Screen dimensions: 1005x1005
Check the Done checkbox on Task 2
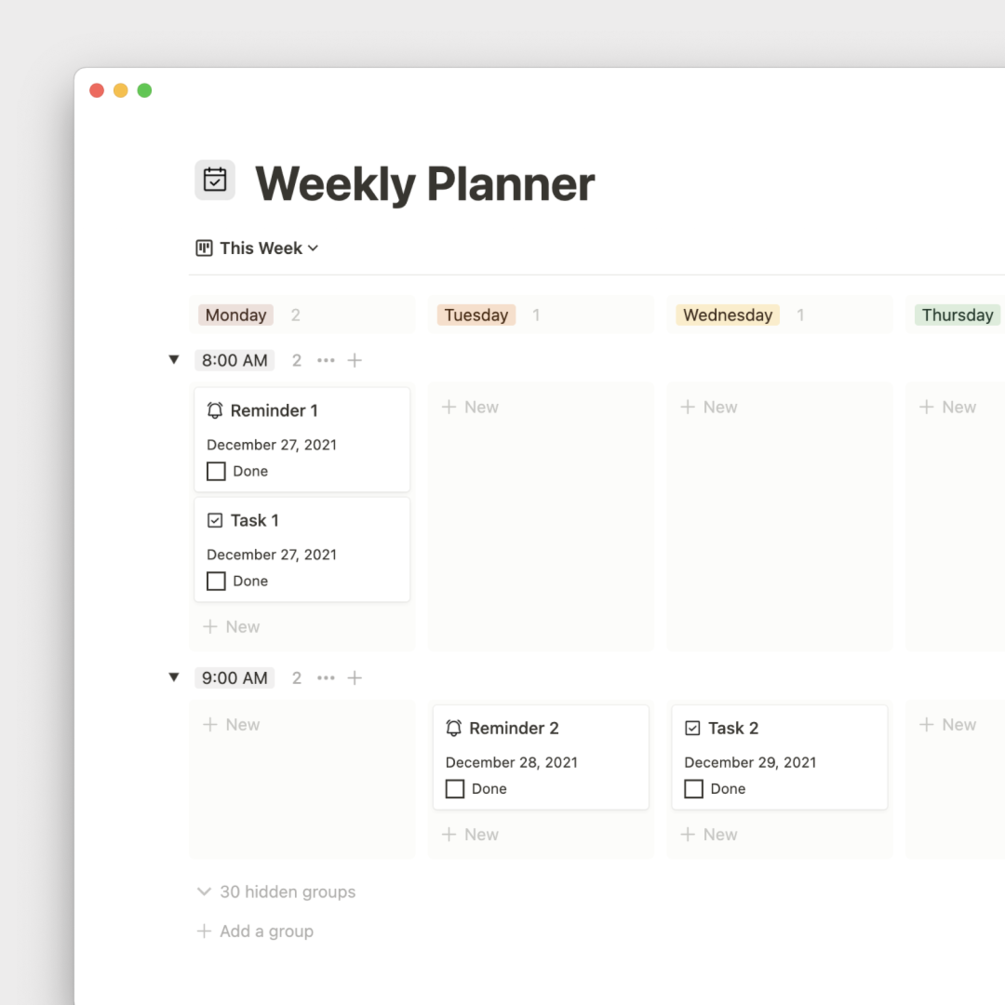(x=694, y=789)
